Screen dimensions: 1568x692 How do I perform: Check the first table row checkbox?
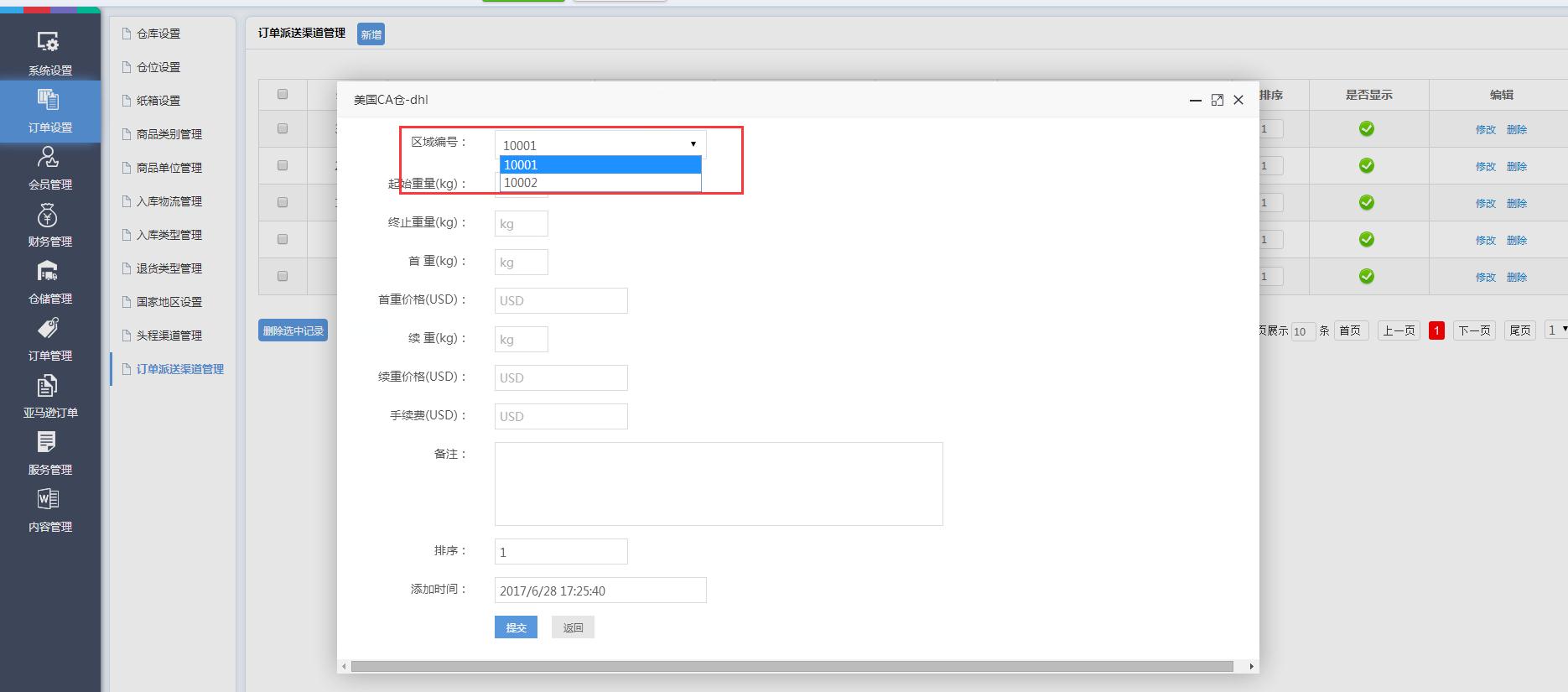point(283,129)
